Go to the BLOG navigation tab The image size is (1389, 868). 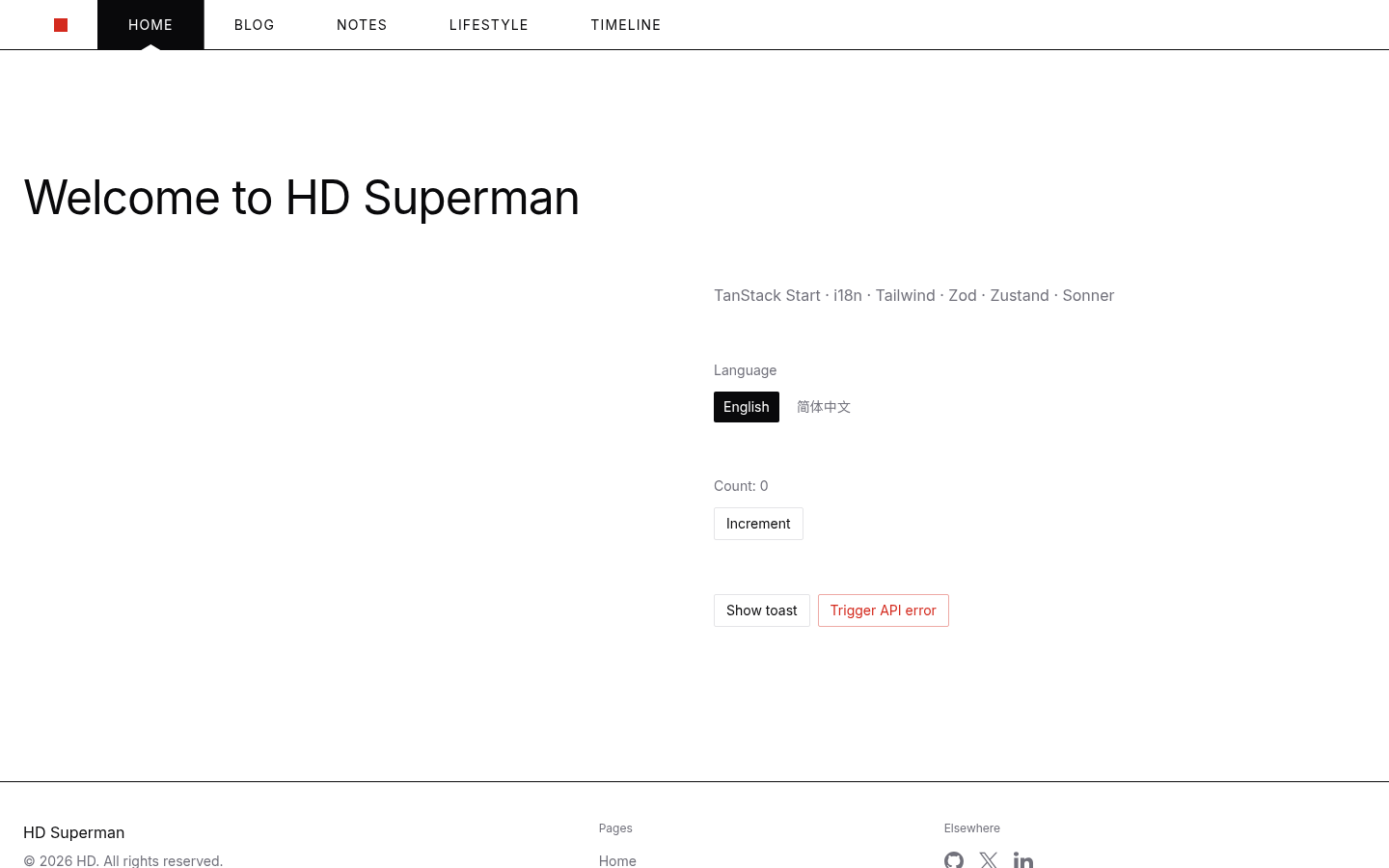click(255, 25)
